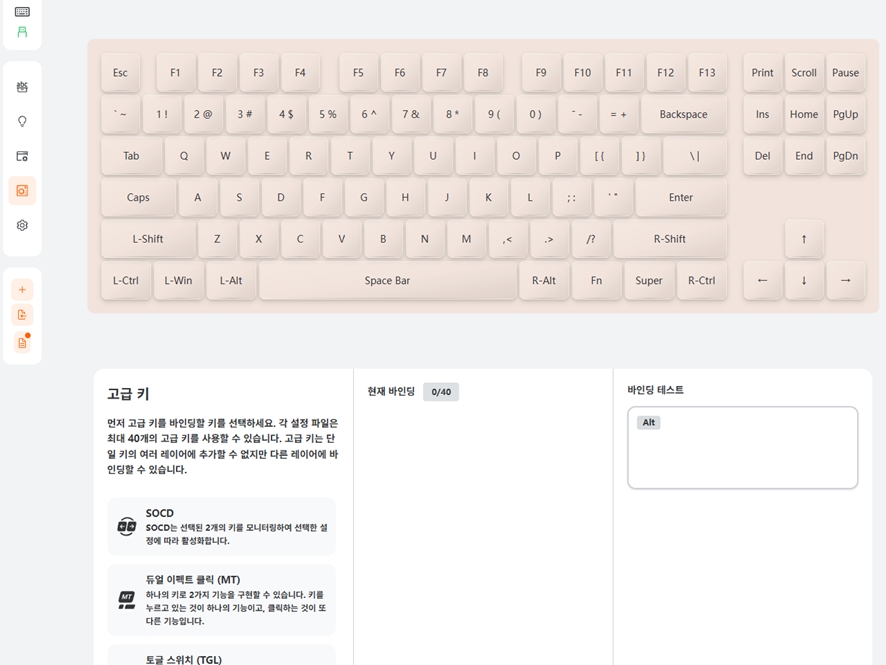Screen dimensions: 886x665
Task: Select the Print key
Action: pyautogui.click(x=762, y=72)
